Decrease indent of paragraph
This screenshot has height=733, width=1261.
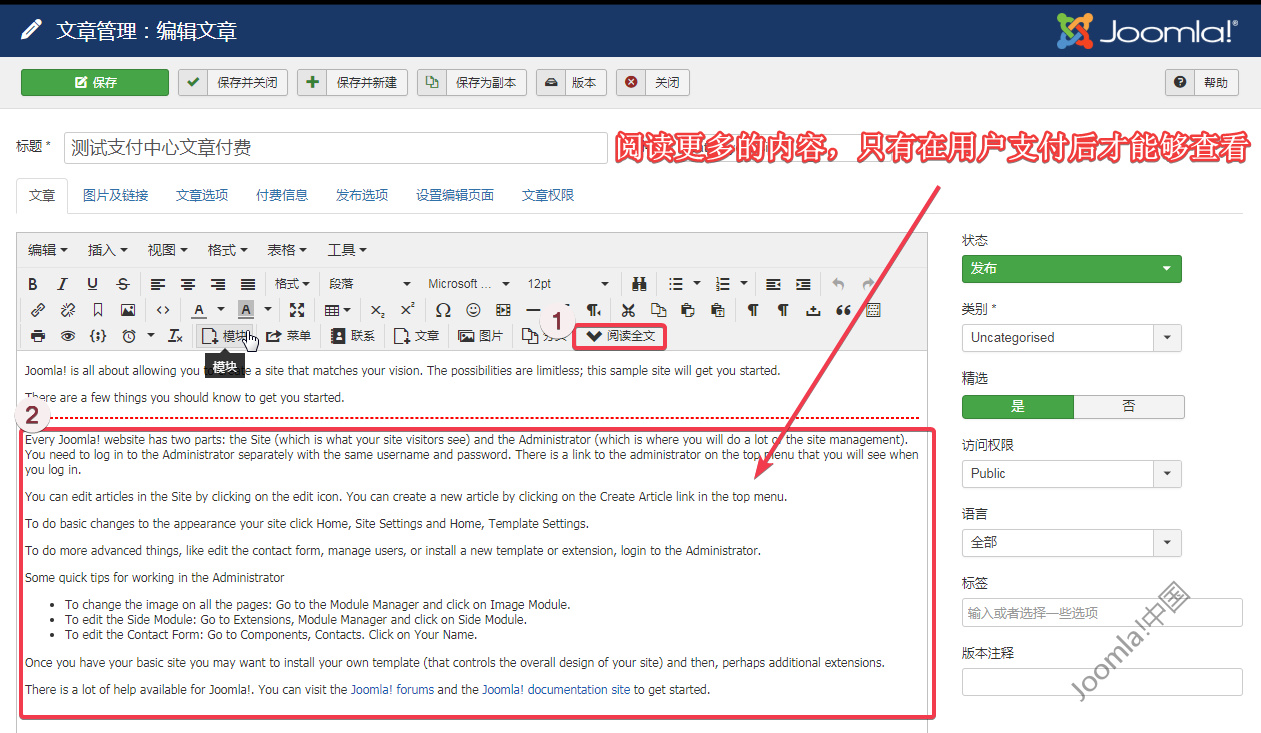click(x=773, y=284)
